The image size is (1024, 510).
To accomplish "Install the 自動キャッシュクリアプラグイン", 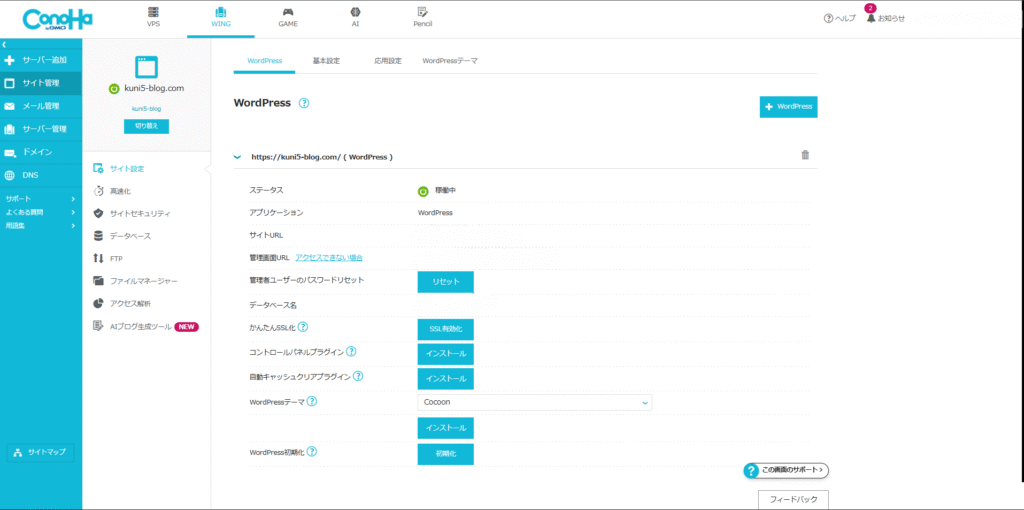I will pos(445,379).
